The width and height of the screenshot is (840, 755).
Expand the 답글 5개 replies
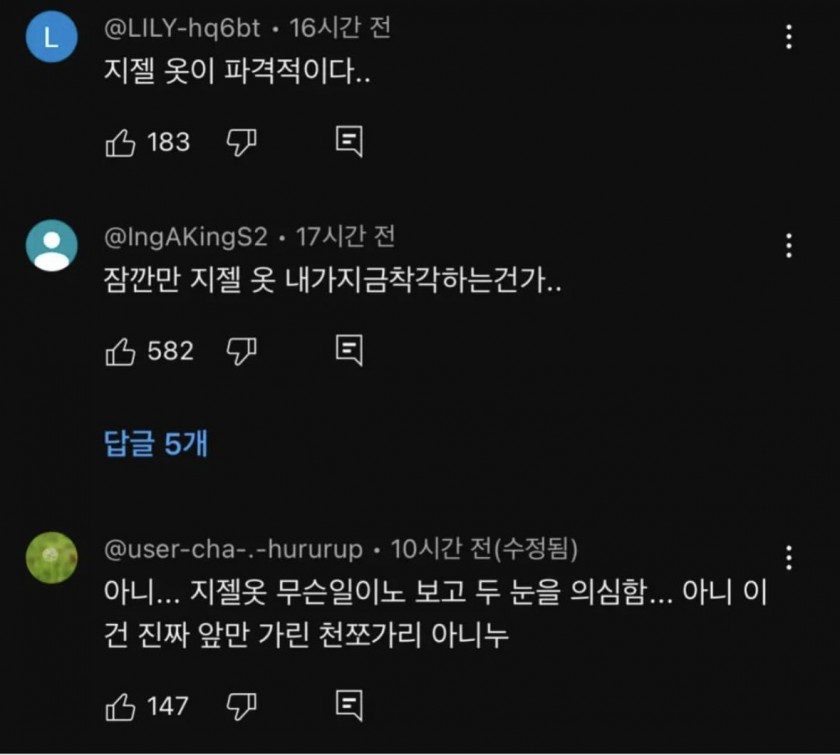coord(156,444)
